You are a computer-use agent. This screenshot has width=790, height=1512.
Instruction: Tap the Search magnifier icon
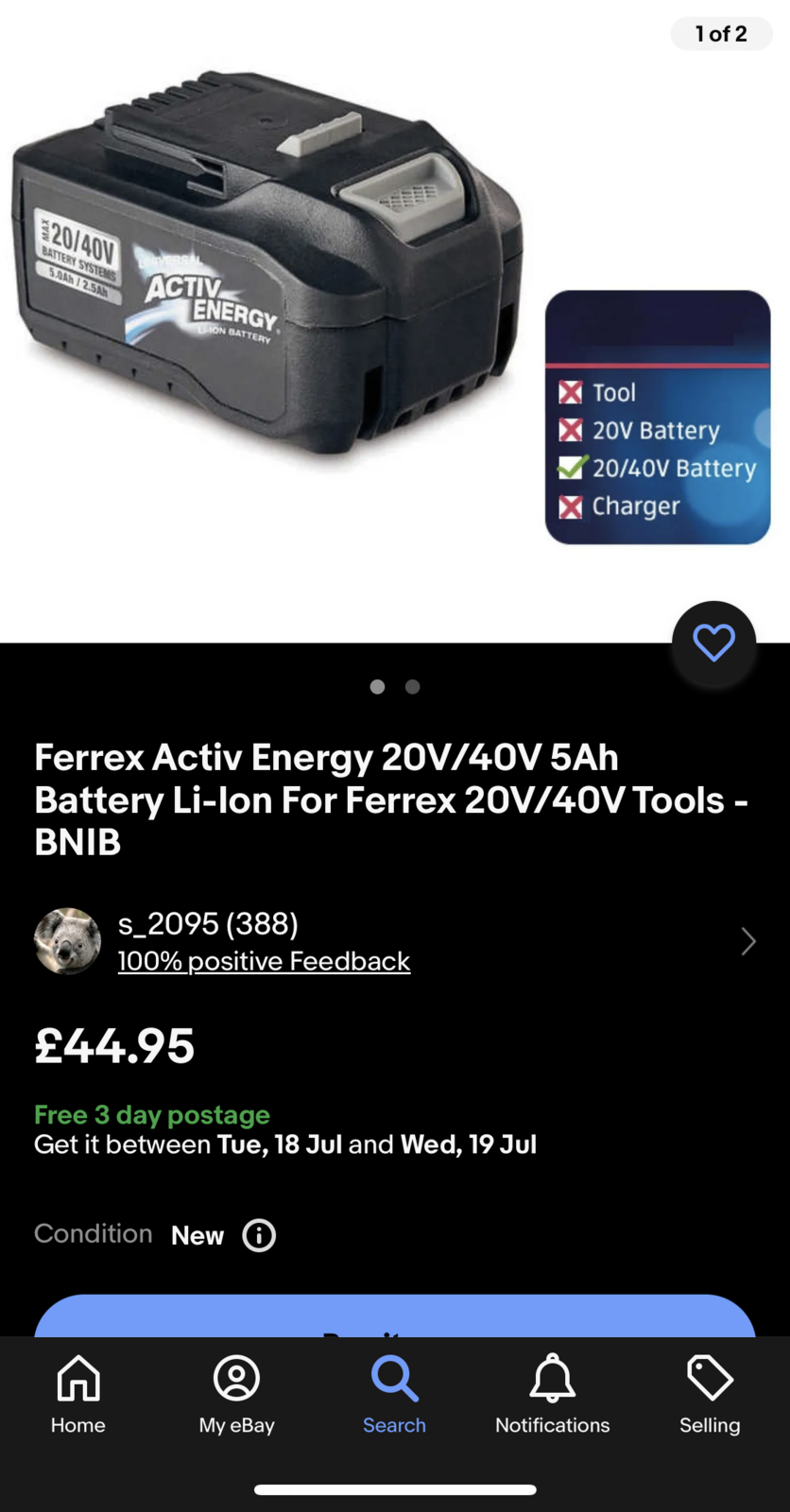tap(394, 1379)
